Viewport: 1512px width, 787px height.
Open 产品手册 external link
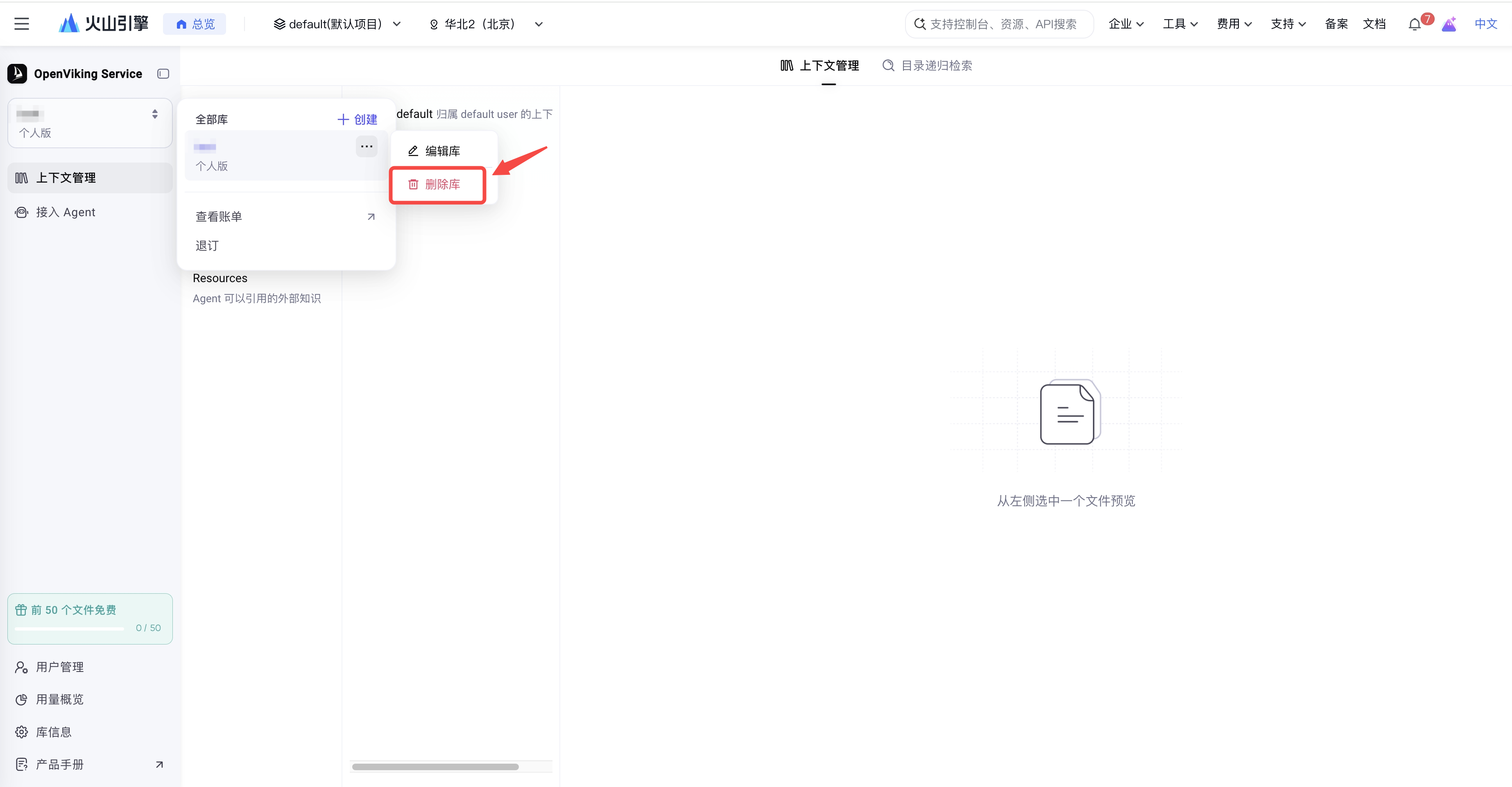(x=90, y=765)
